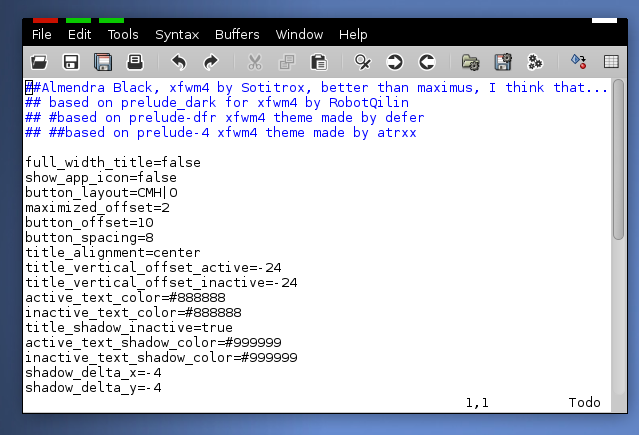Click the line 'button_spacing=8'

(89, 238)
